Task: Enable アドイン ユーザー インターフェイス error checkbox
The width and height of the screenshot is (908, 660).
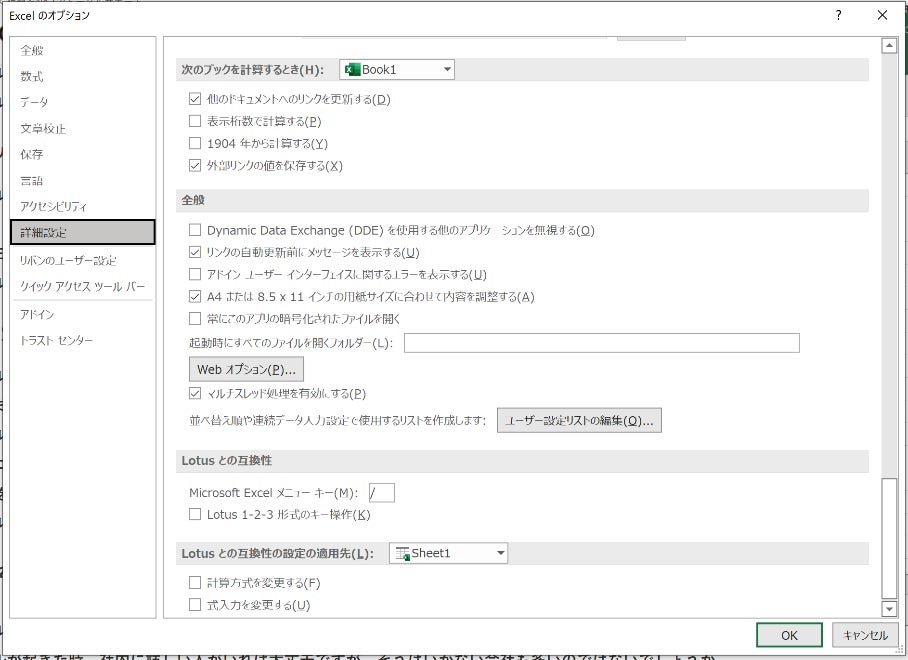Action: [195, 274]
